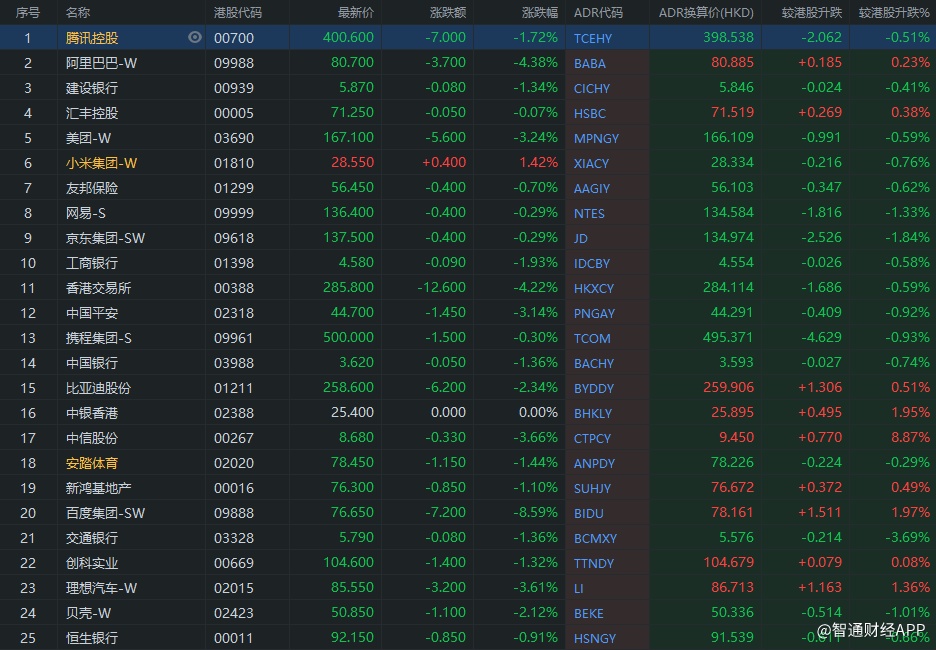Sort by 最新价 column header

tap(355, 13)
